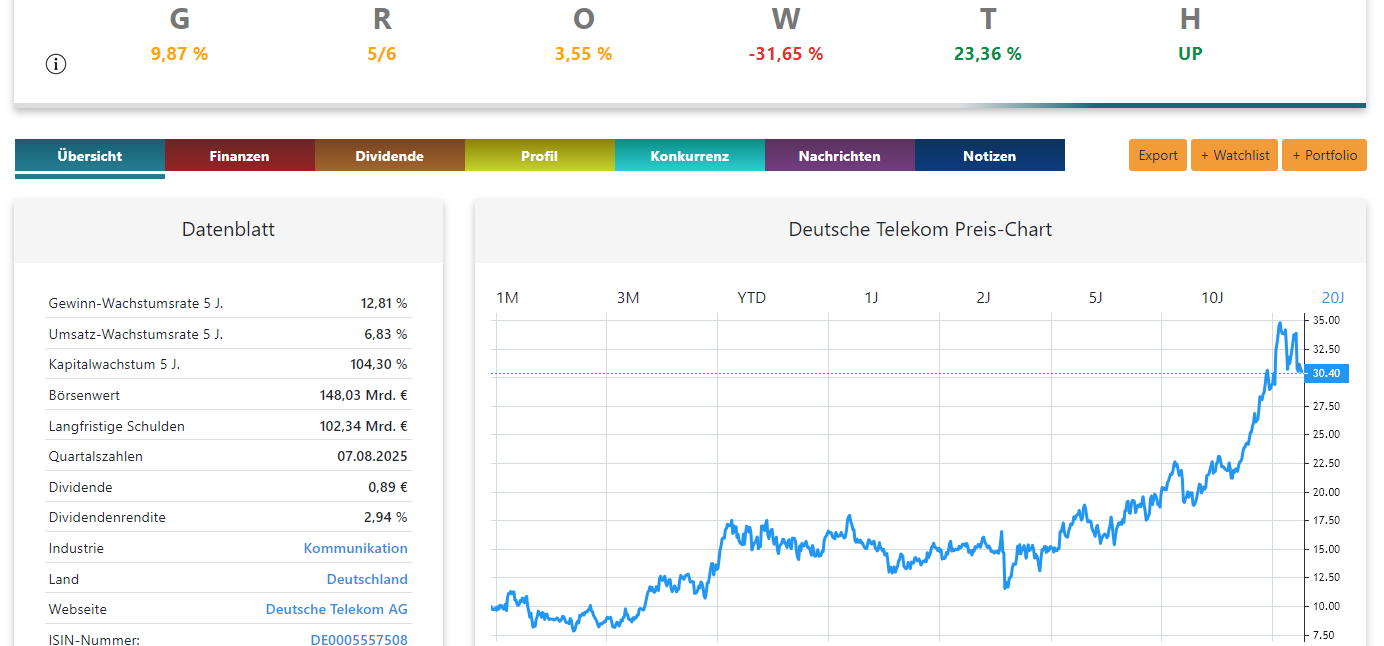Click Kapitalwachstum value 104,30 %
The width and height of the screenshot is (1384, 646).
[x=378, y=364]
